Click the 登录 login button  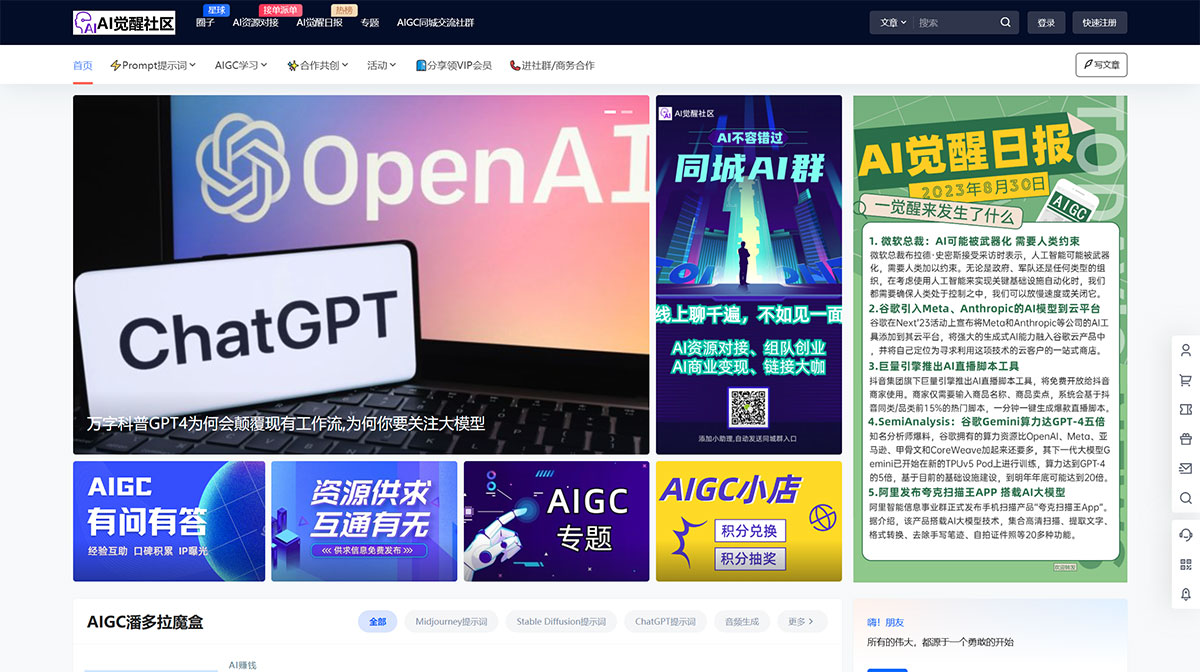[1046, 21]
